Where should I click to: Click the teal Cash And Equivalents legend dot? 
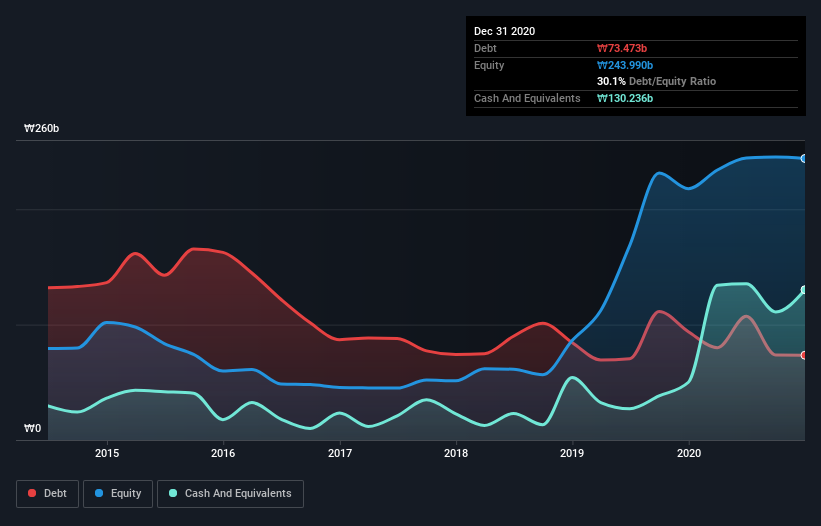173,493
